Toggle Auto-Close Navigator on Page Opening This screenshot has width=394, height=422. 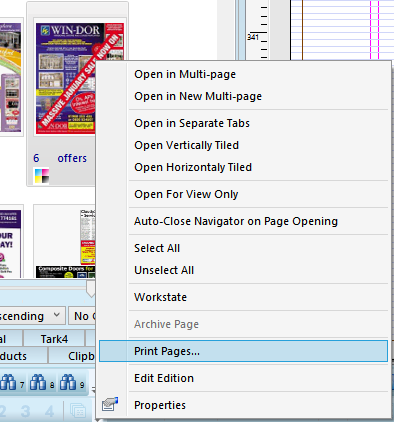point(236,221)
